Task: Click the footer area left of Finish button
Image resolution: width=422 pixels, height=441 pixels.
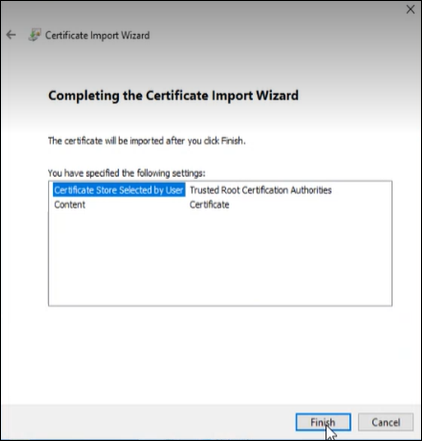Action: 147,422
